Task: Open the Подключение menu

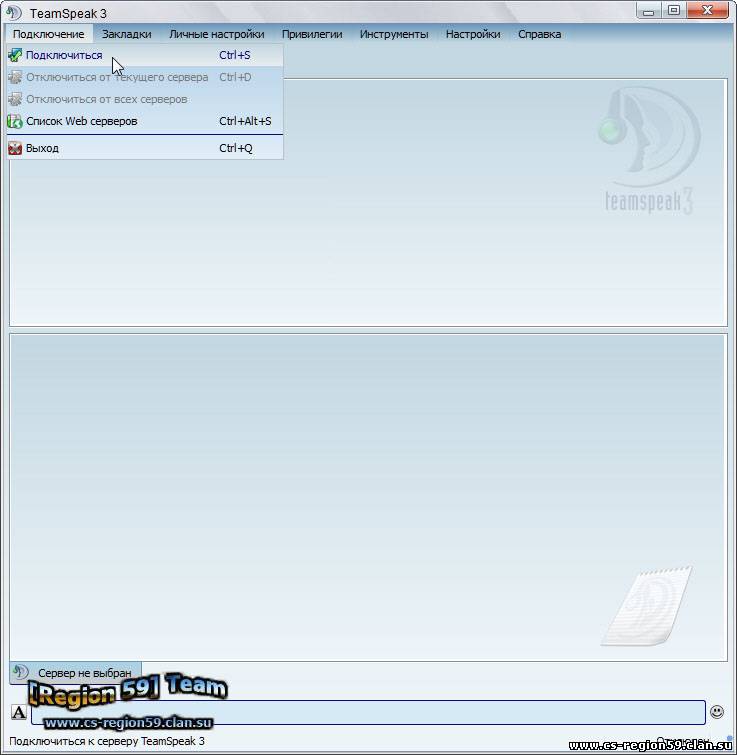Action: [x=49, y=34]
